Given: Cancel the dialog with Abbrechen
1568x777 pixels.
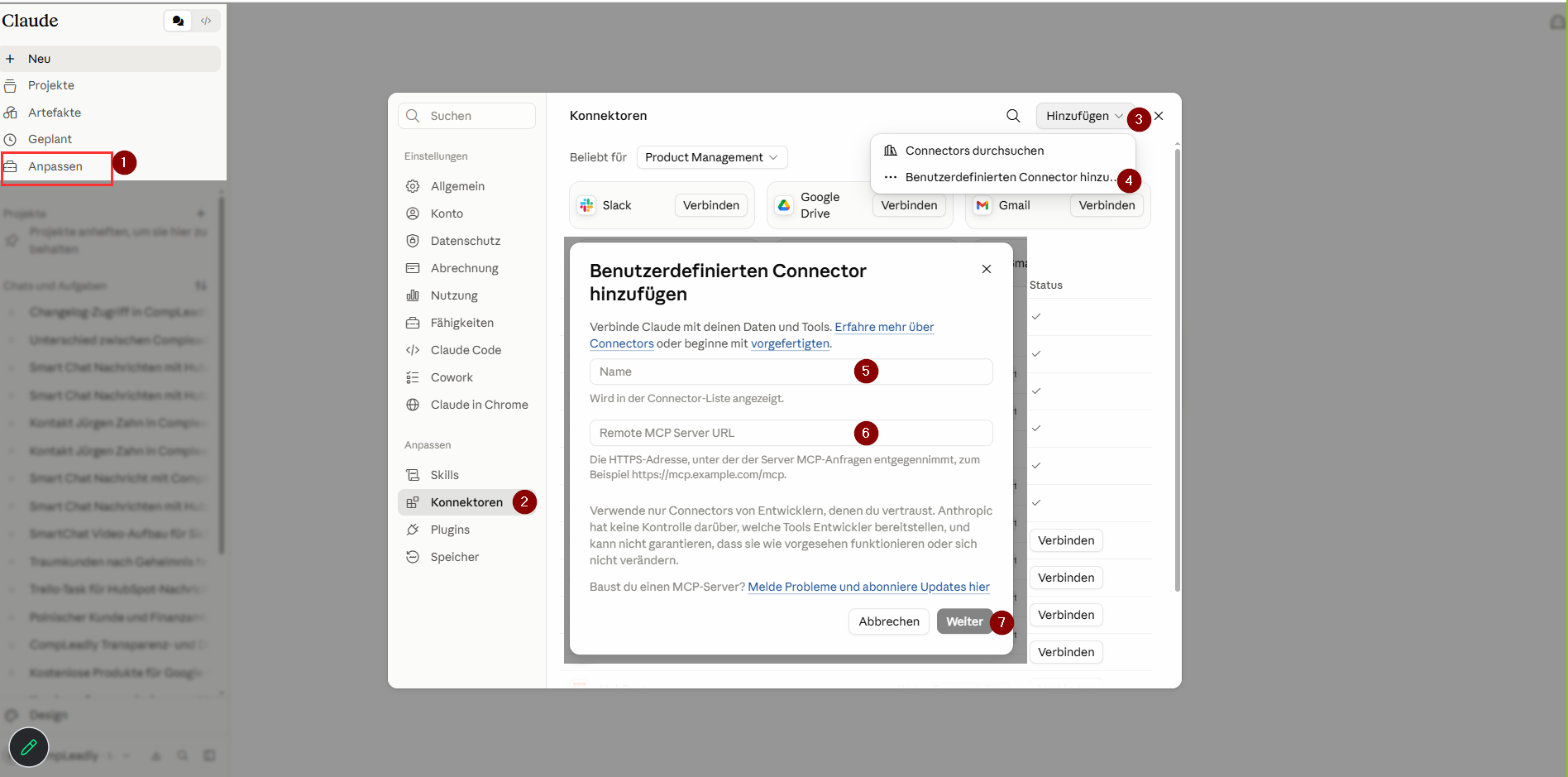Looking at the screenshot, I should click(889, 621).
